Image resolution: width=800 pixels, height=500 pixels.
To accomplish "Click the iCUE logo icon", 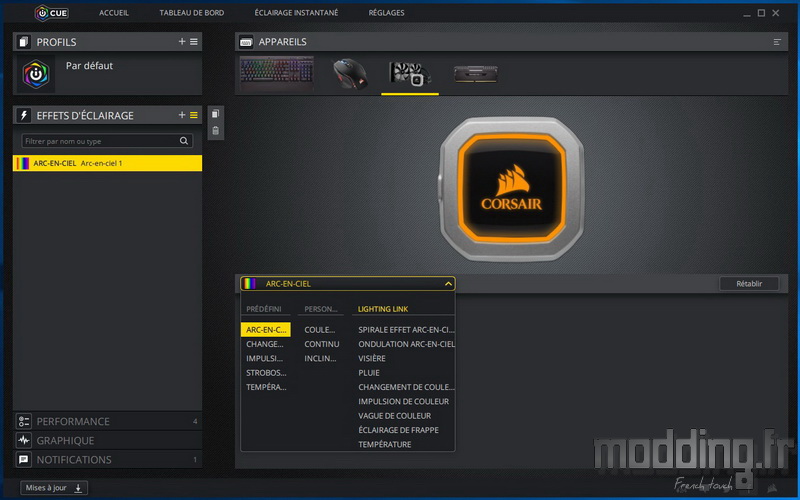I will coord(51,13).
